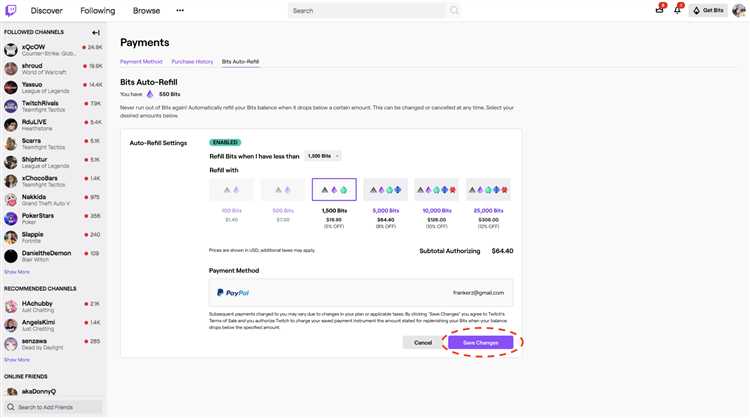Open RduLIVE channel from sidebar
Viewport: 750px width, 418px height.
pyautogui.click(x=53, y=125)
